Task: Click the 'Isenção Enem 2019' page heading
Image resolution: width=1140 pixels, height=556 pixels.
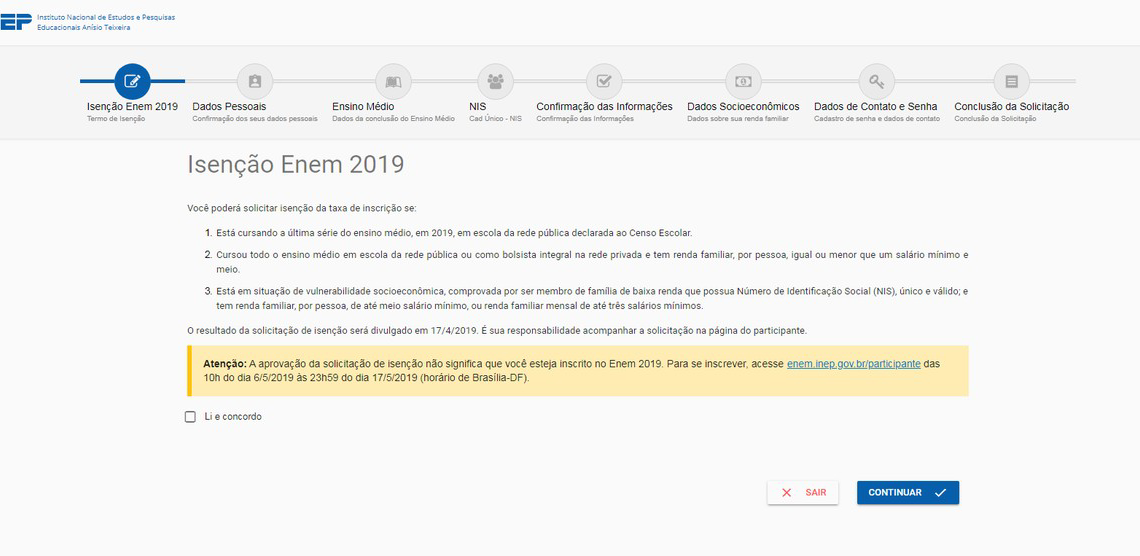Action: 295,165
